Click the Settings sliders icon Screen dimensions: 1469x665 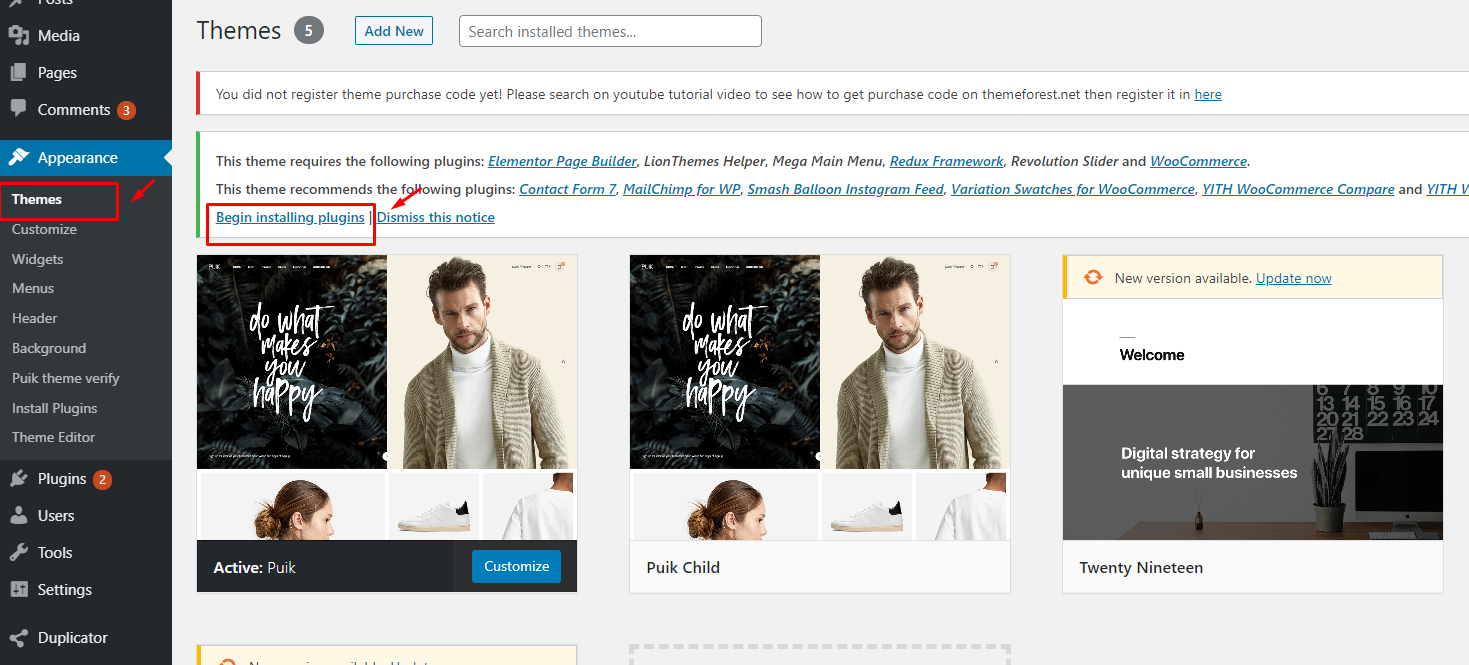coord(18,590)
